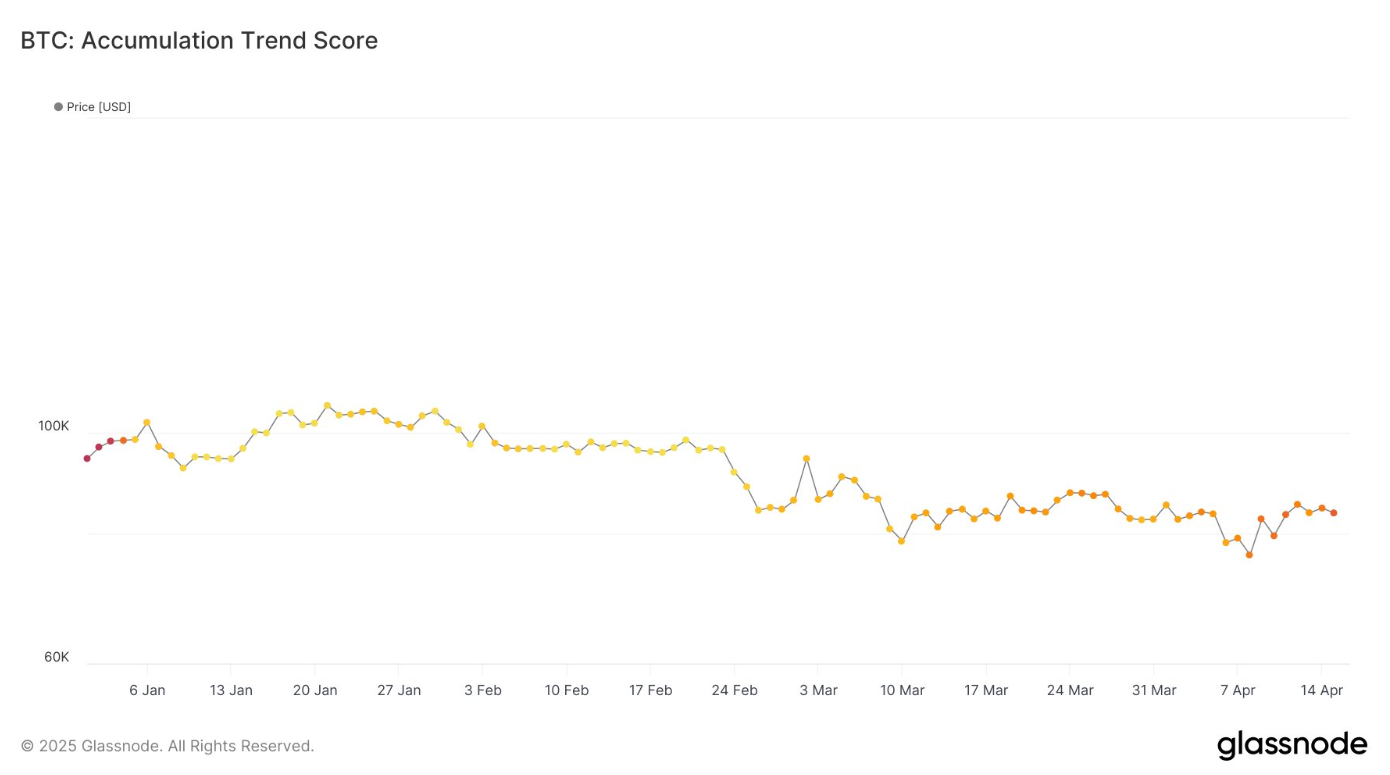The width and height of the screenshot is (1390, 775).
Task: Select the 10 Mar date tick
Action: tap(902, 690)
